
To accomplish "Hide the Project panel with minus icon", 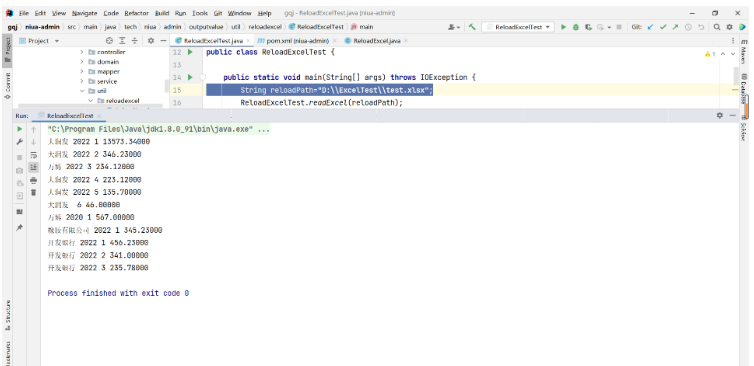I will click(x=163, y=41).
